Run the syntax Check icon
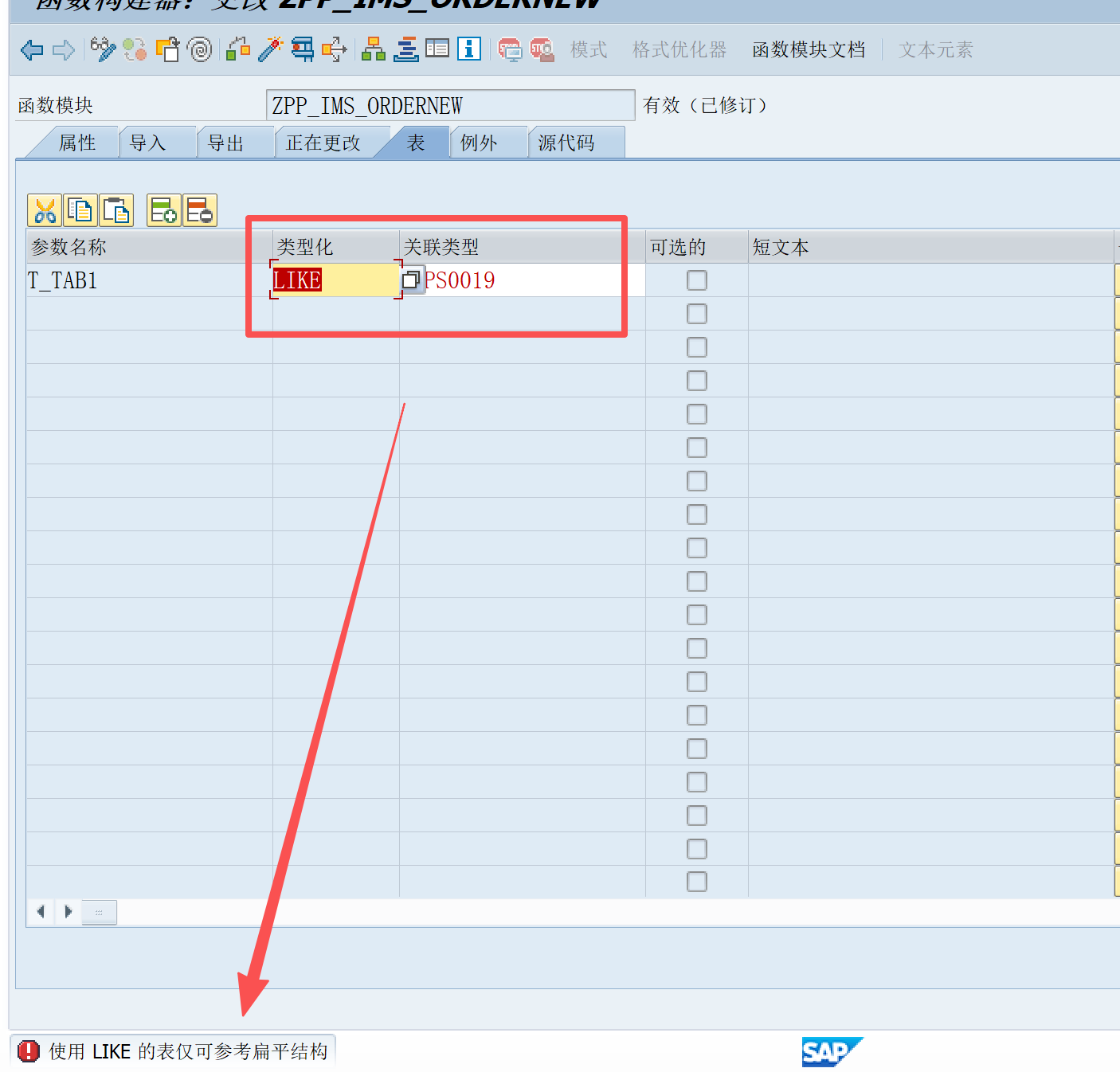Screen dimensions: 1120x1072 (238, 49)
